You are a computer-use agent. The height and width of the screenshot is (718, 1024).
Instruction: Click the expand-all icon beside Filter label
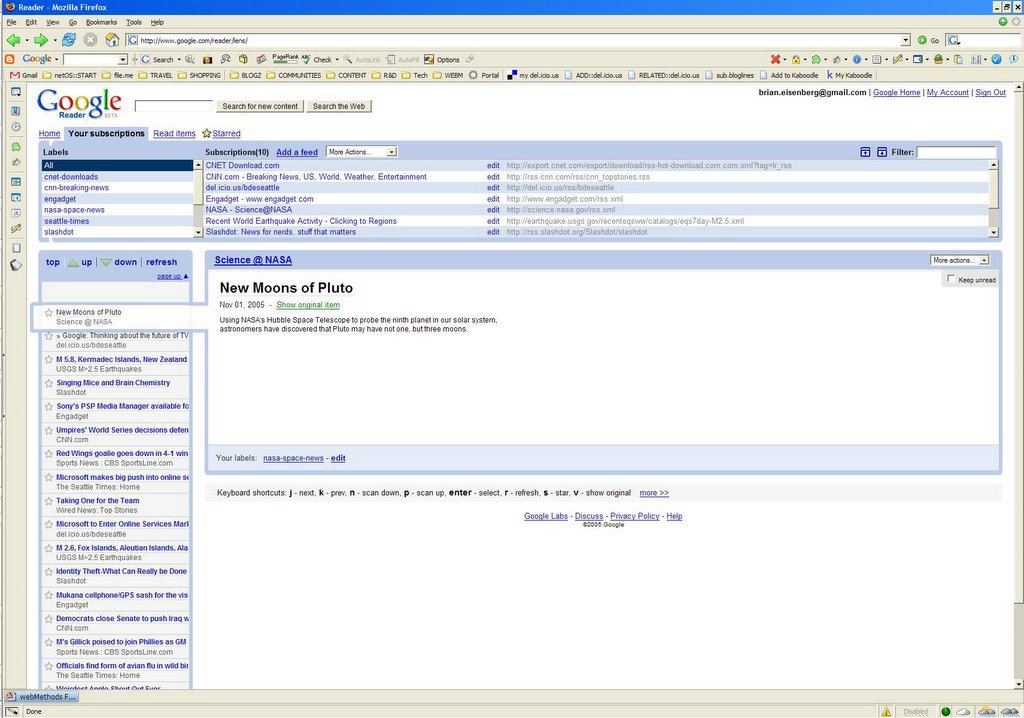coord(882,152)
